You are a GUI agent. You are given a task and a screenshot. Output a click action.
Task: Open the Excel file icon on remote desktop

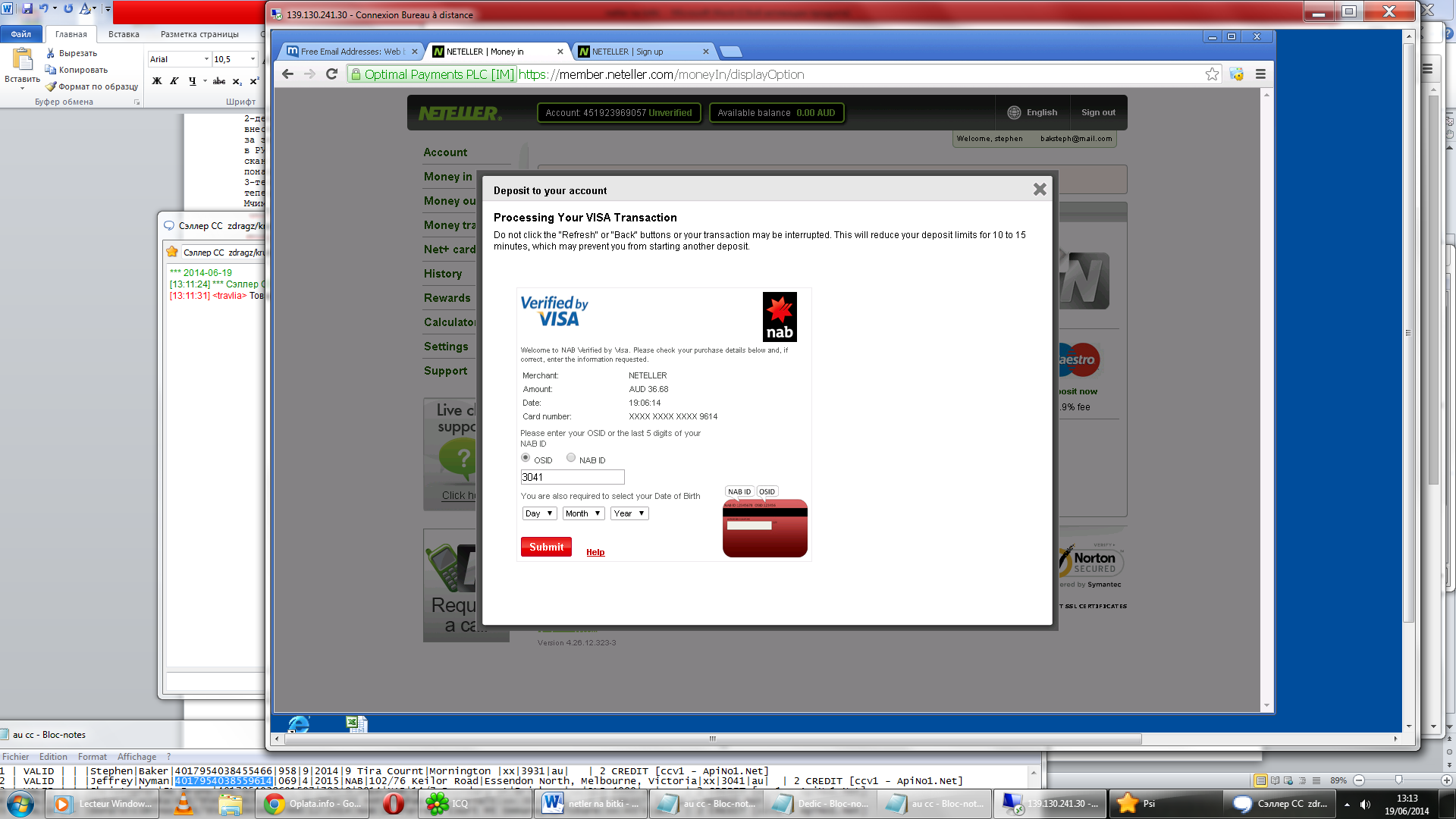pyautogui.click(x=356, y=724)
